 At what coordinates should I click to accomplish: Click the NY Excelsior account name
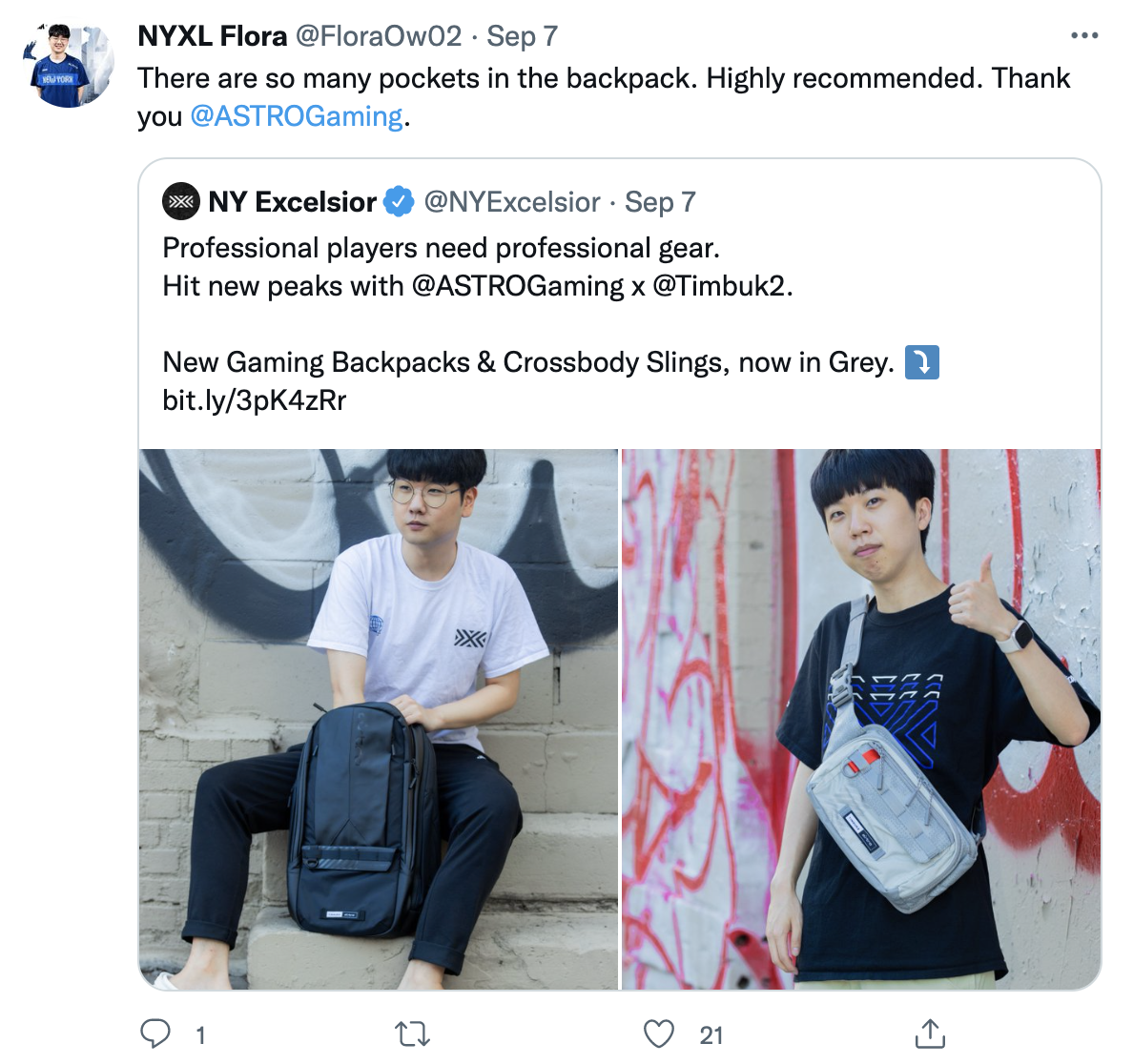(293, 202)
